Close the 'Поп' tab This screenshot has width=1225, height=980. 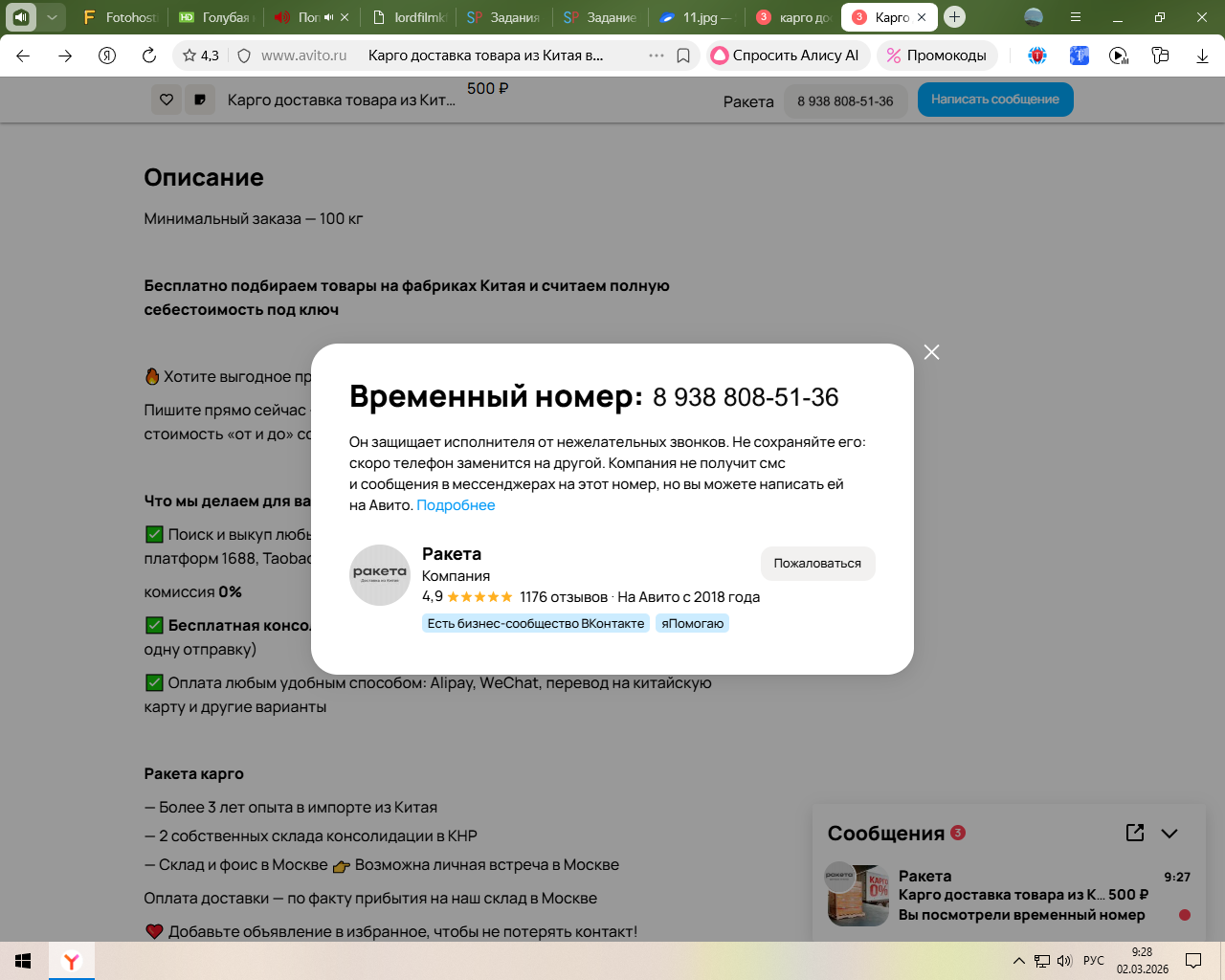tap(345, 17)
